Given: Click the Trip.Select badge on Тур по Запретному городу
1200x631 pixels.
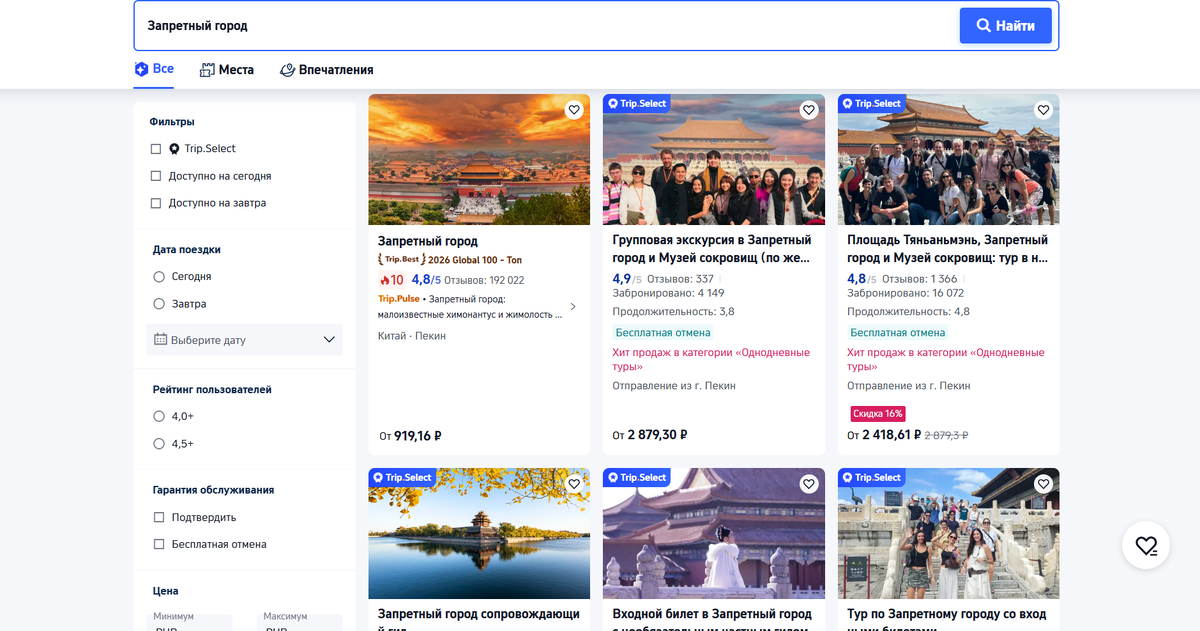Looking at the screenshot, I should point(872,477).
